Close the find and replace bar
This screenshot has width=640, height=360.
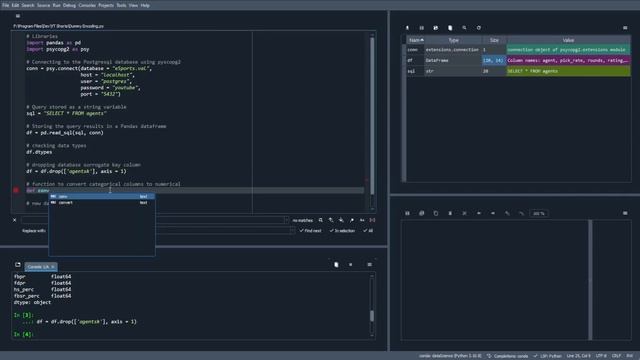coord(15,220)
